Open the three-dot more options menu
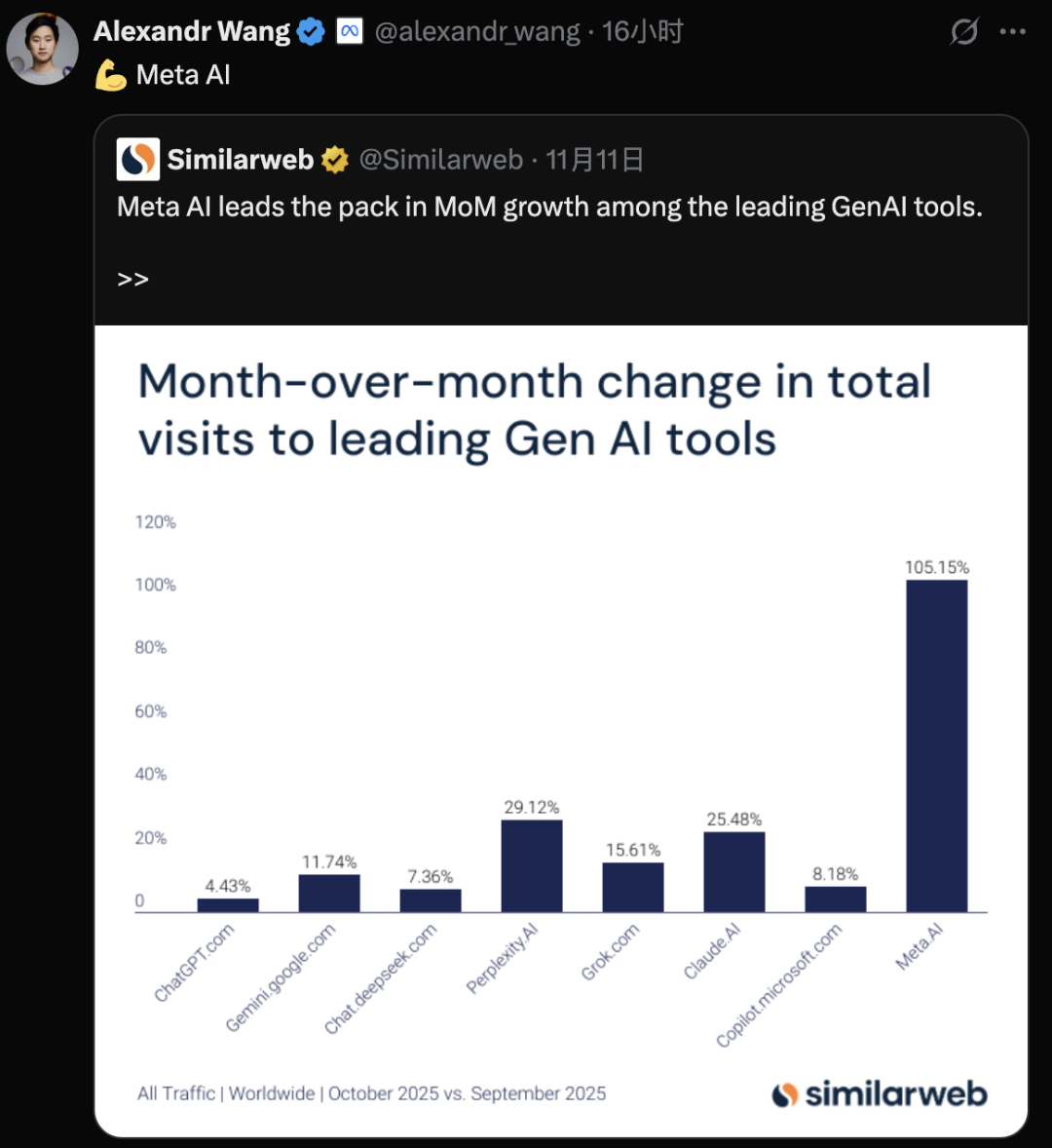 pyautogui.click(x=1013, y=32)
